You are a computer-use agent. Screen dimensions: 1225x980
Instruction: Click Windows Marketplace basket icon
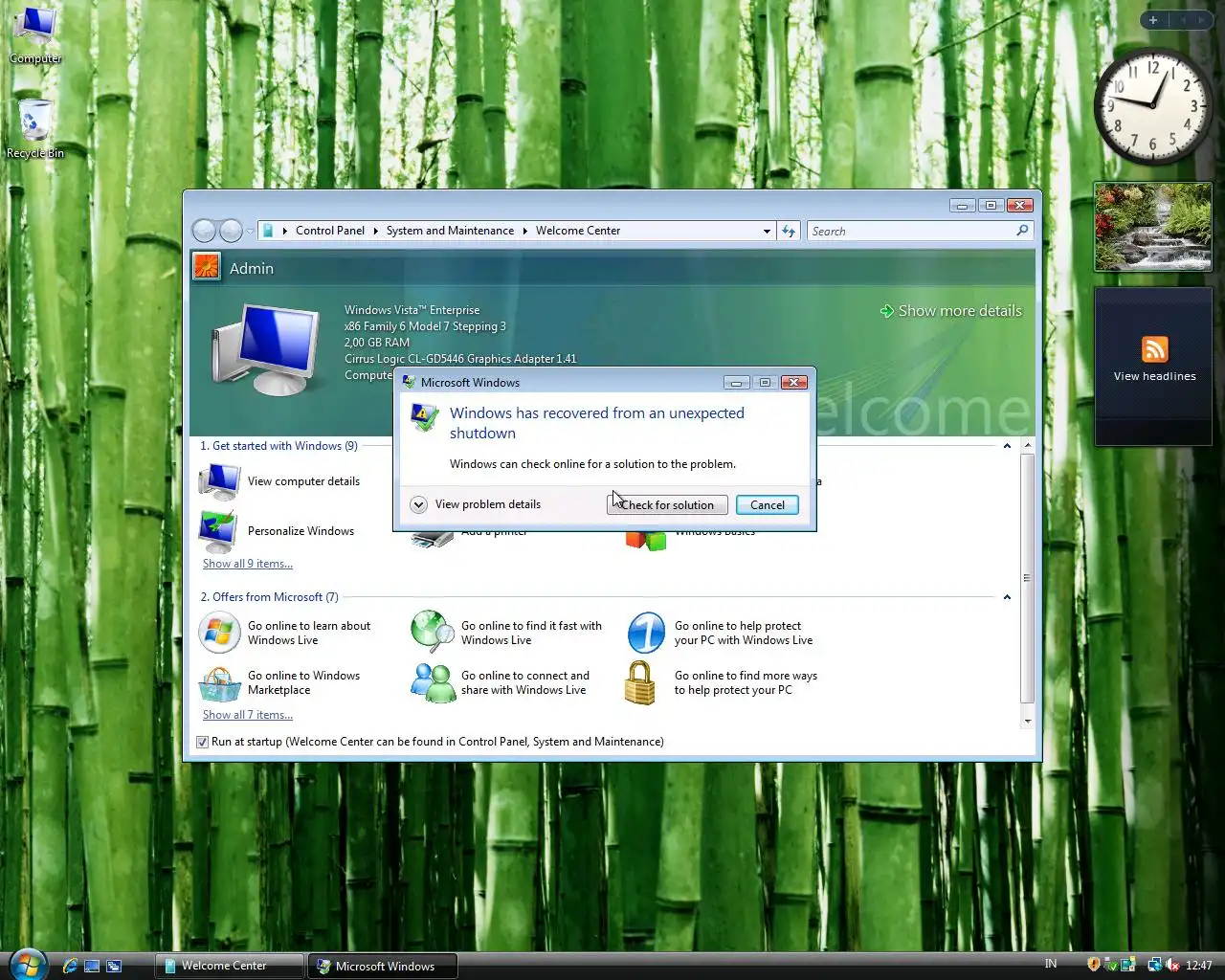click(x=219, y=683)
